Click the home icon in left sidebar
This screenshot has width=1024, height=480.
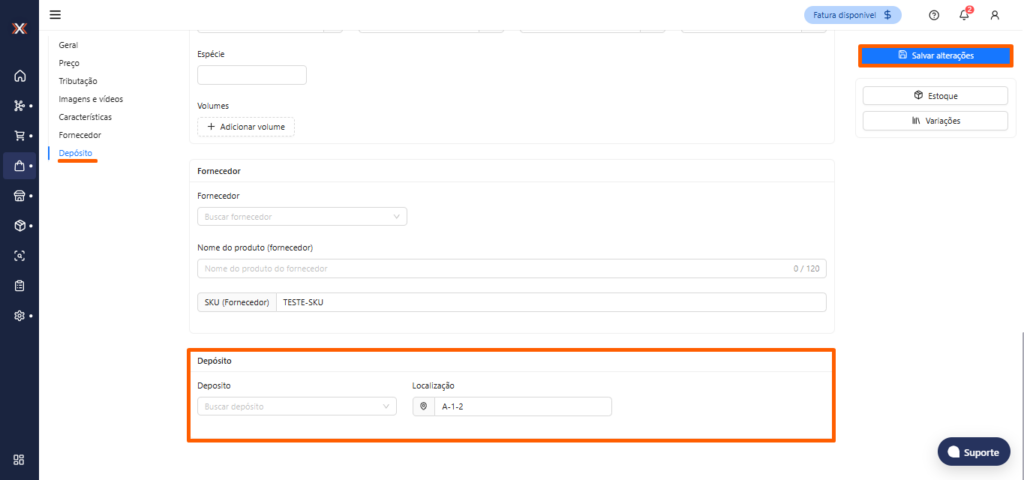coord(19,76)
